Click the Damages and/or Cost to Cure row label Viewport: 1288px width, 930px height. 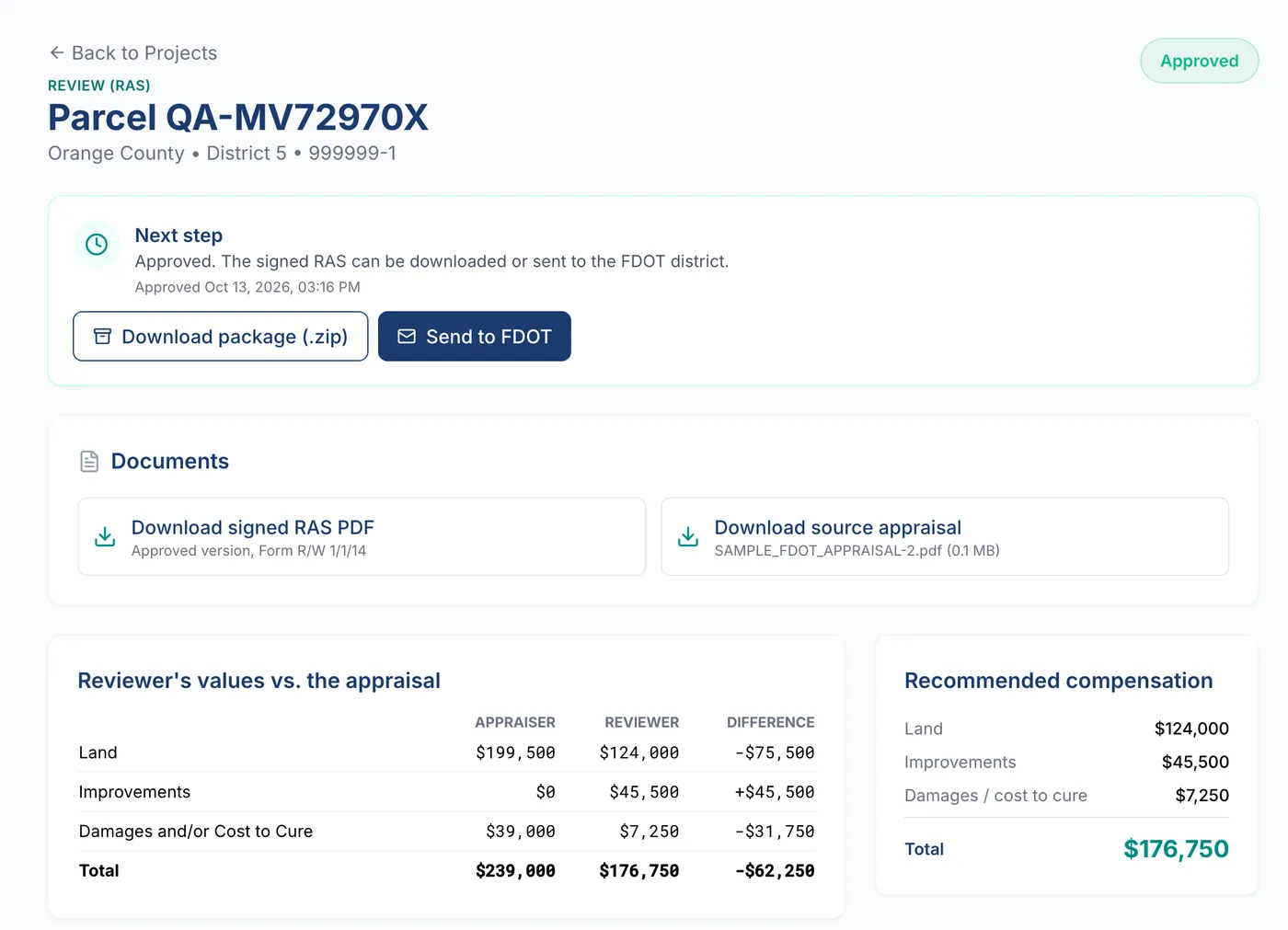196,832
